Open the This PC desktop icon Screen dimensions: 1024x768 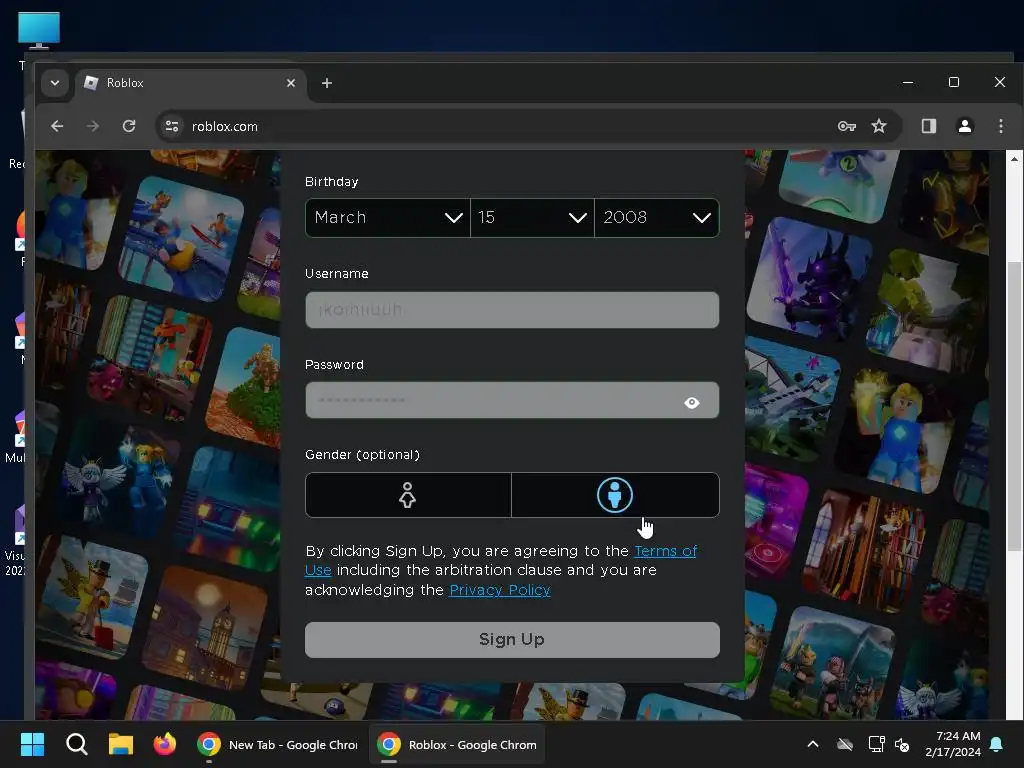tap(39, 40)
